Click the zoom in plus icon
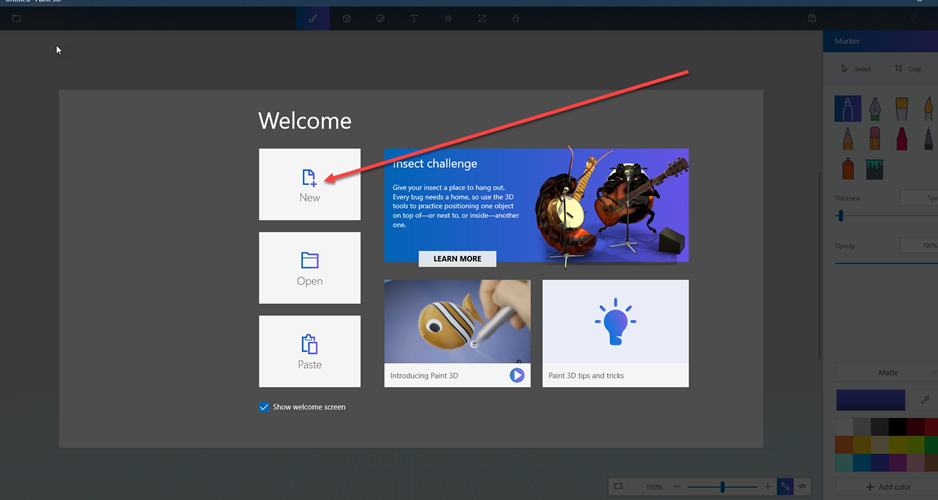938x500 pixels. 768,487
